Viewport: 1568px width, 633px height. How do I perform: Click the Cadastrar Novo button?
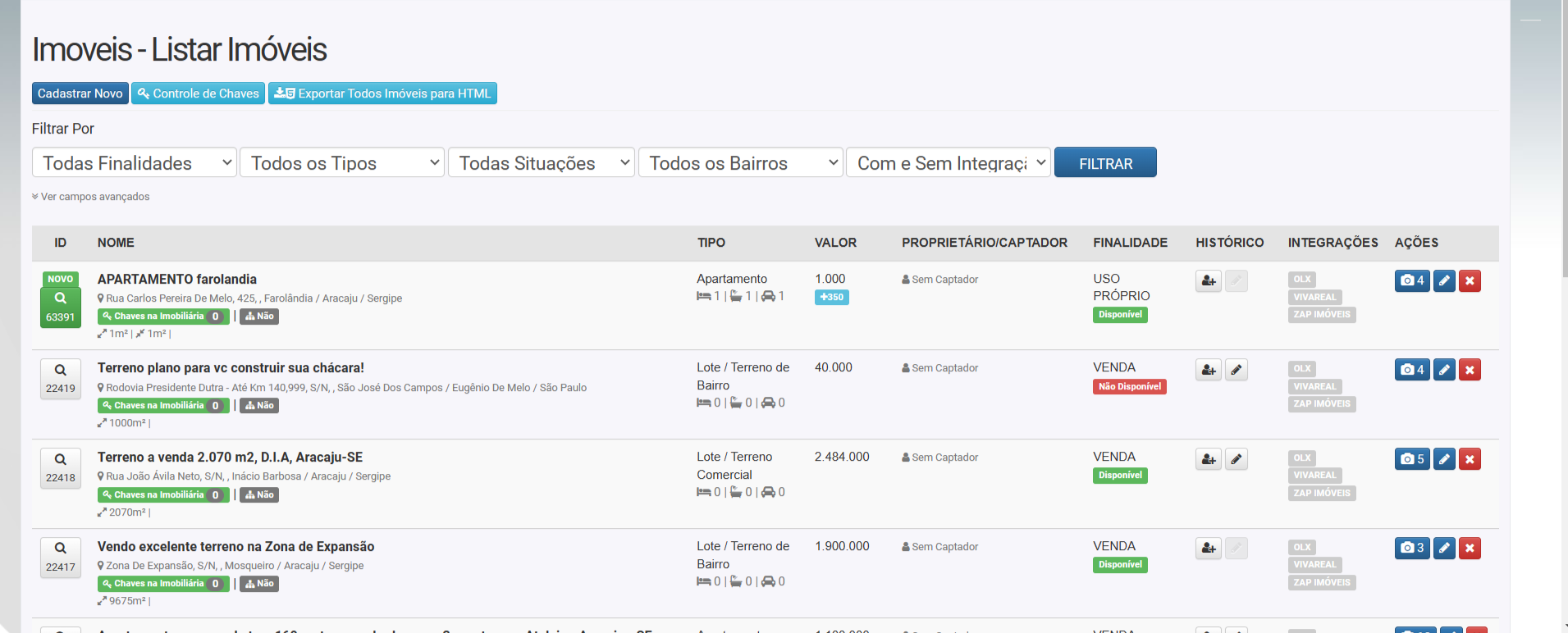tap(80, 93)
